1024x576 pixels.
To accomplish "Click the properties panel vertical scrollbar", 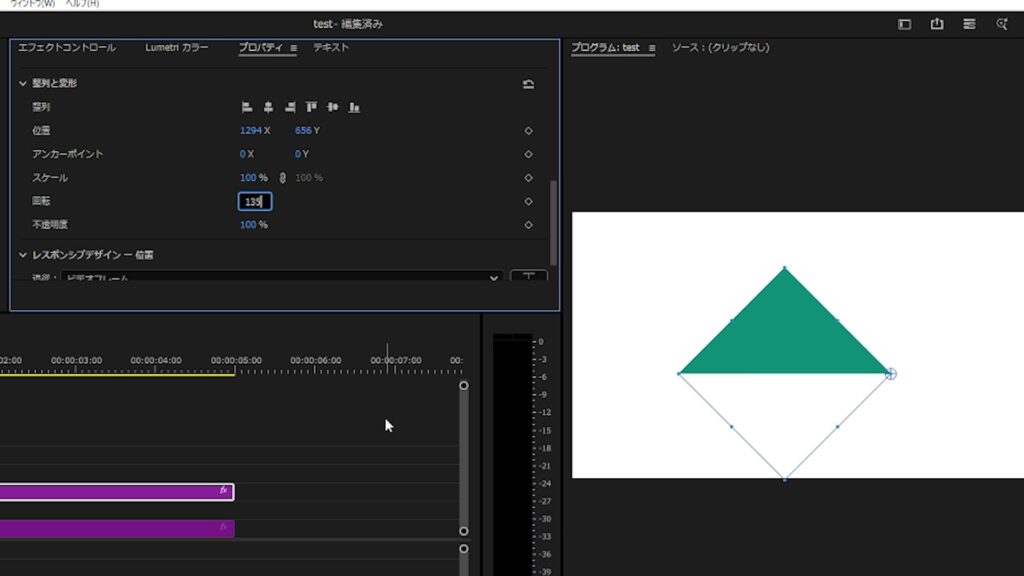I will pos(554,222).
